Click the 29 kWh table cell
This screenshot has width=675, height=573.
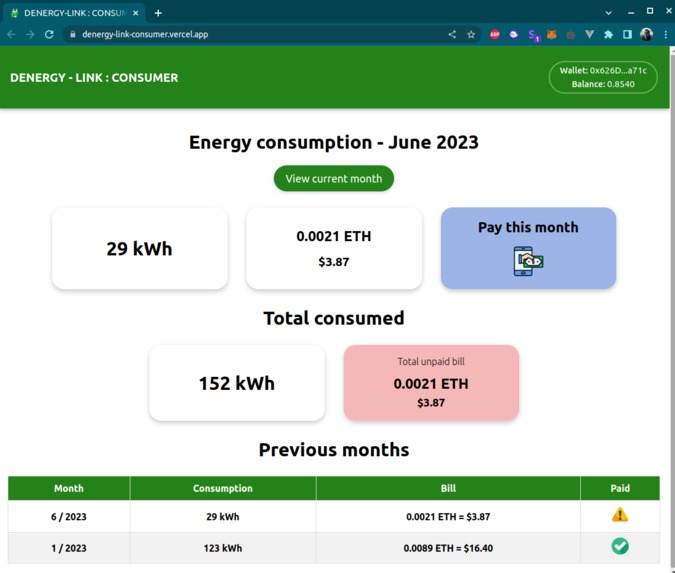[x=223, y=517]
